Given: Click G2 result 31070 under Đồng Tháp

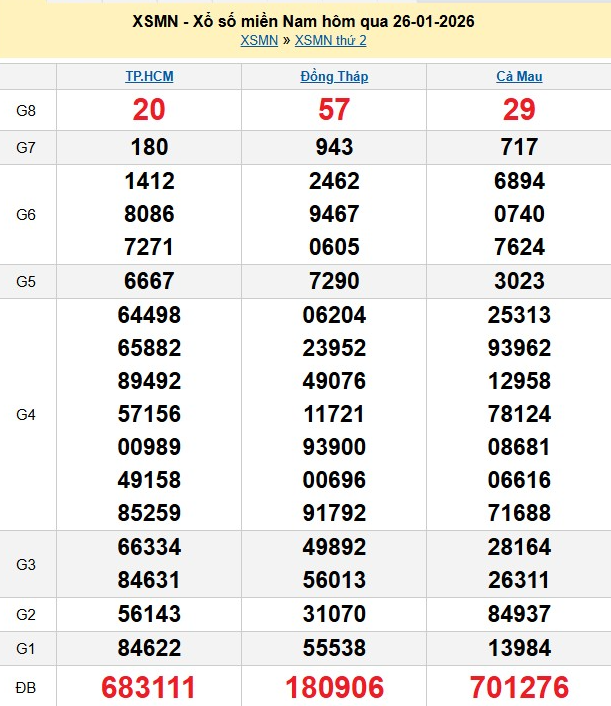Looking at the screenshot, I should point(334,615).
